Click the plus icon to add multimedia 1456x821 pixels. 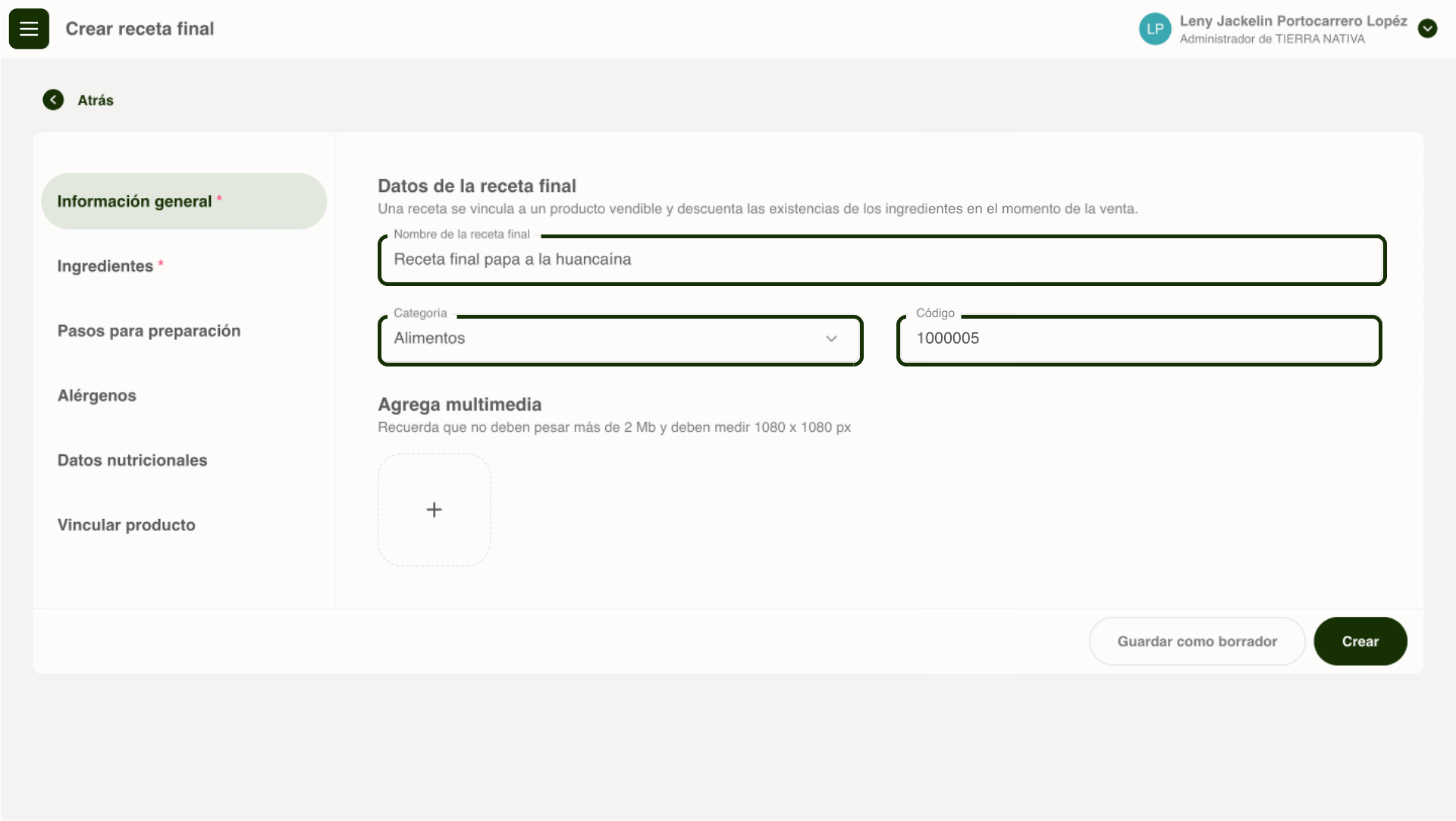434,510
